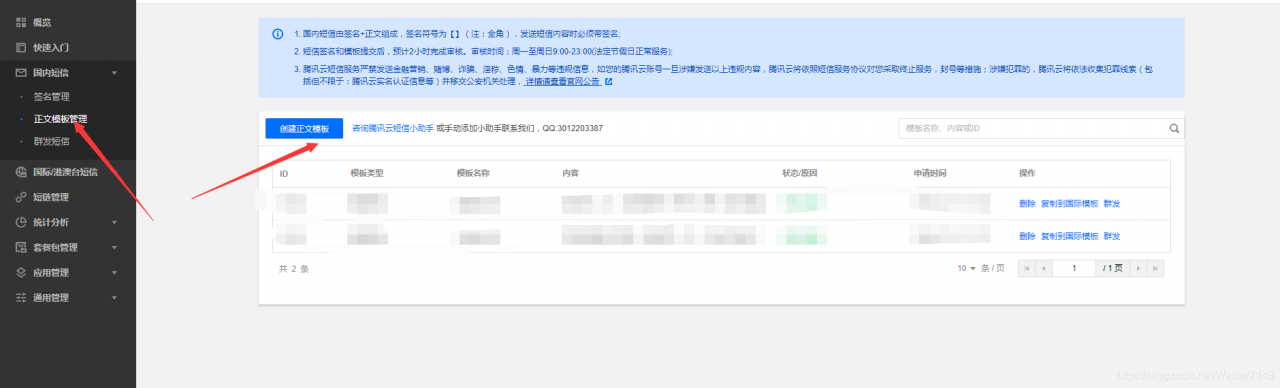Click the / 1 页 page total label
Viewport: 1280px width, 388px height.
[x=1113, y=268]
